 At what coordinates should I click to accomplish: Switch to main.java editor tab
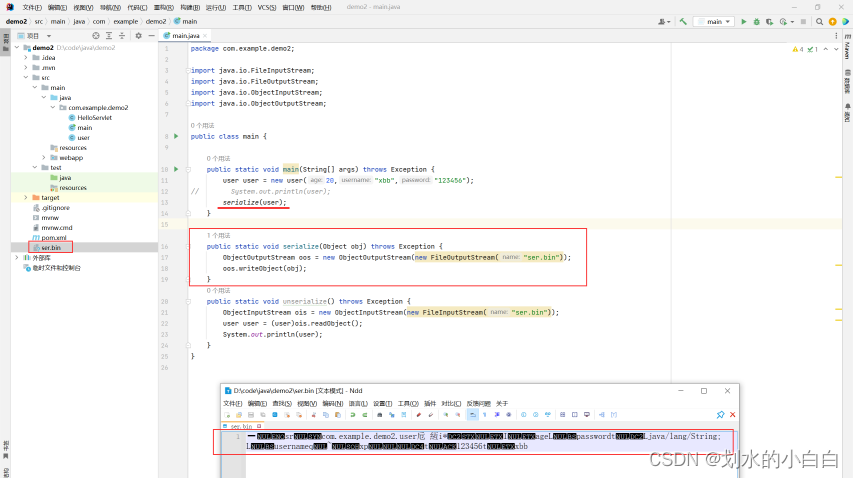[x=185, y=36]
